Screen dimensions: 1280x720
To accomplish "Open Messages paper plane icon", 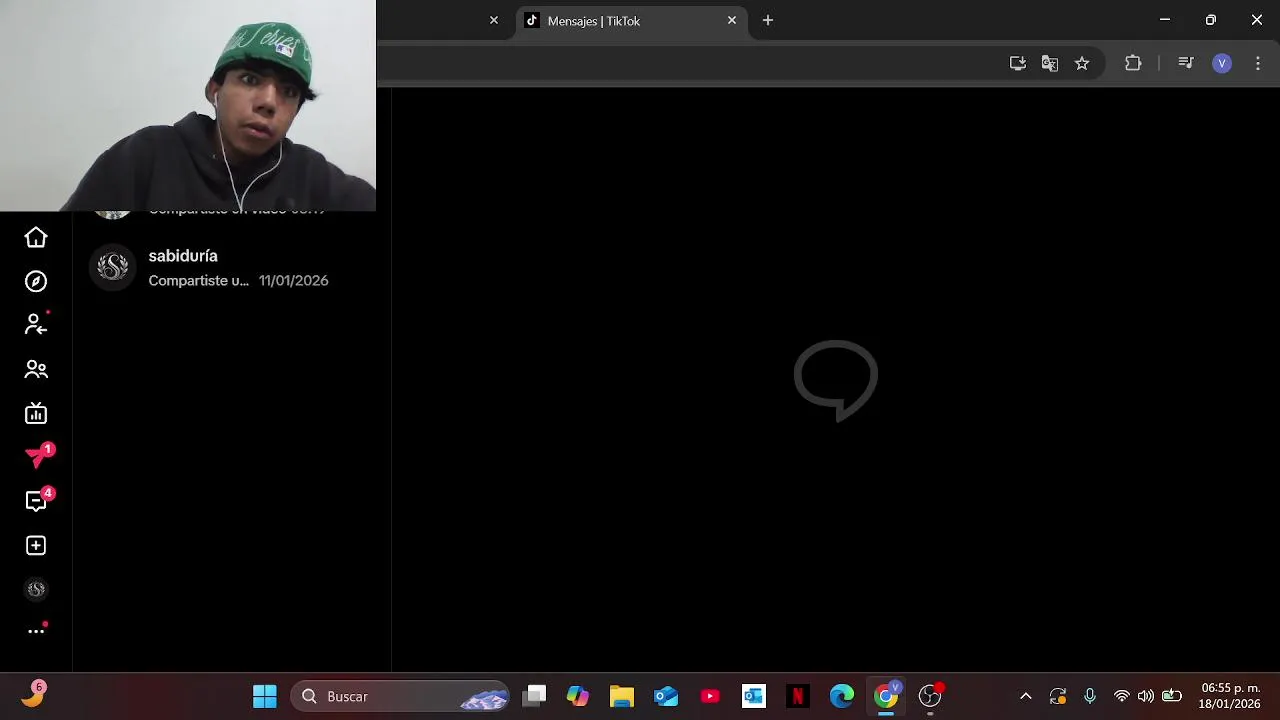I will coord(38,456).
